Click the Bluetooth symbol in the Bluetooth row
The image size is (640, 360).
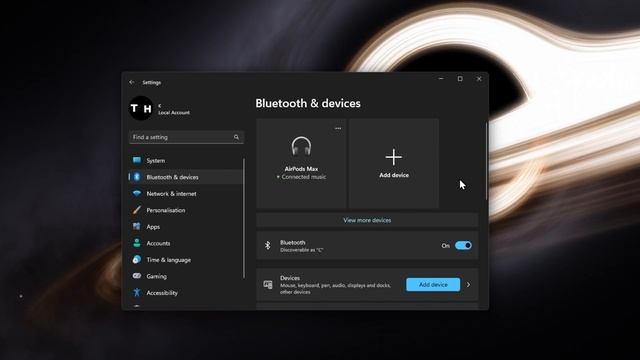tap(267, 245)
